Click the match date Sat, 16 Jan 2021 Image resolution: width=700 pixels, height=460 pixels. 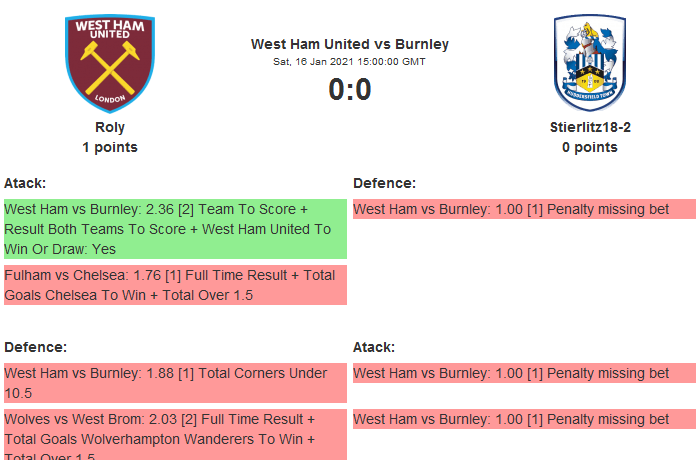(350, 61)
